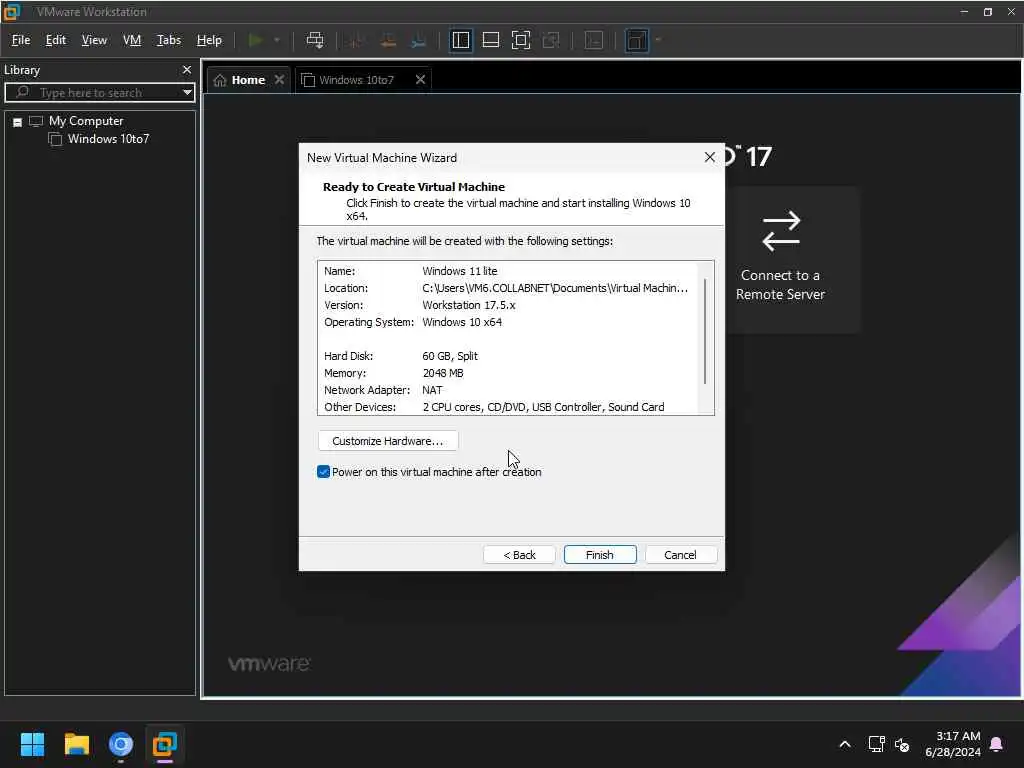This screenshot has width=1024, height=768.
Task: Click the 'Workstation 17.5.x' version value
Action: [469, 305]
